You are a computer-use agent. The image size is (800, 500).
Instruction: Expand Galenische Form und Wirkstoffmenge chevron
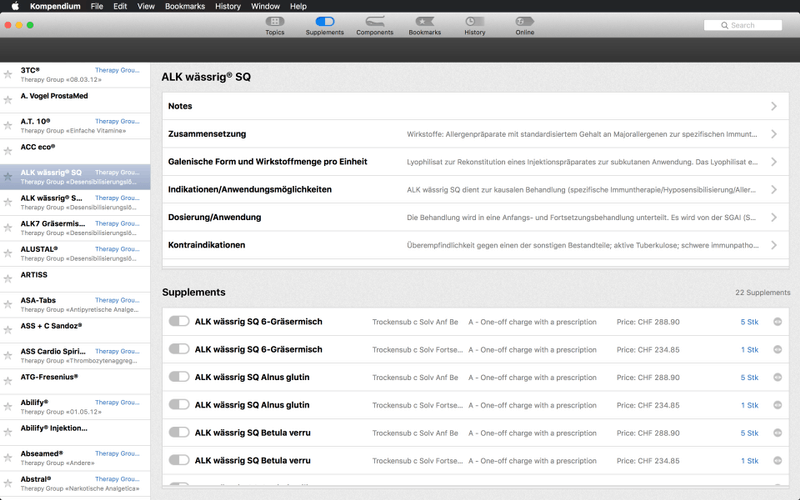(x=774, y=162)
